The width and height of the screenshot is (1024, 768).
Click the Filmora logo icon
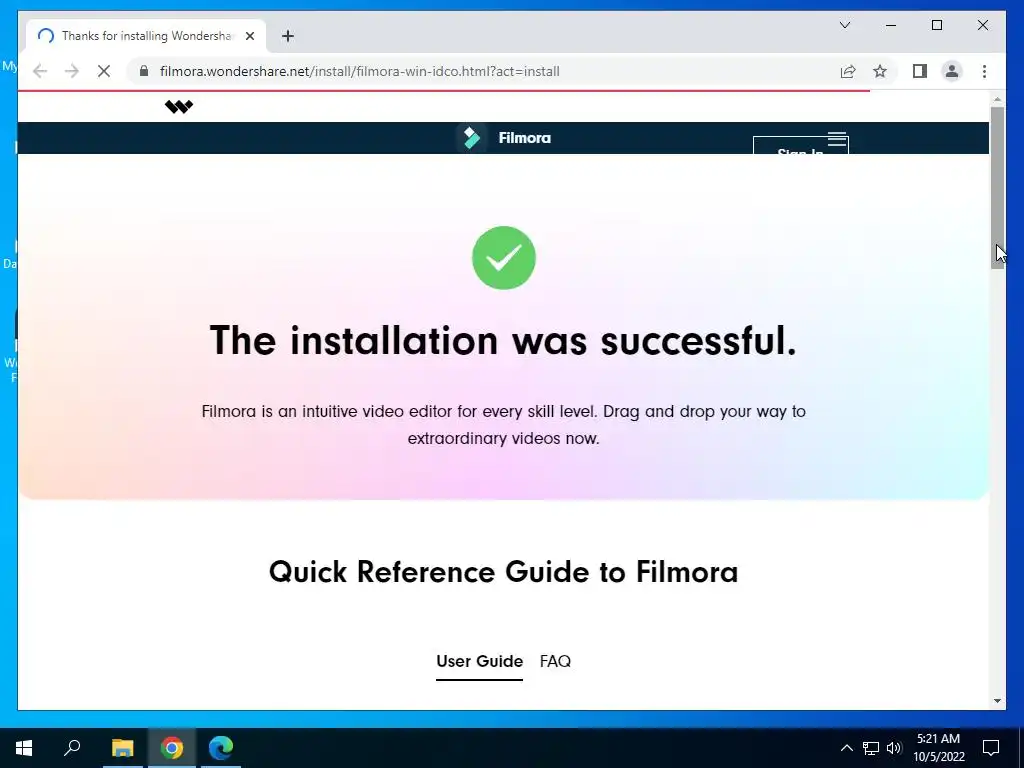pyautogui.click(x=471, y=138)
